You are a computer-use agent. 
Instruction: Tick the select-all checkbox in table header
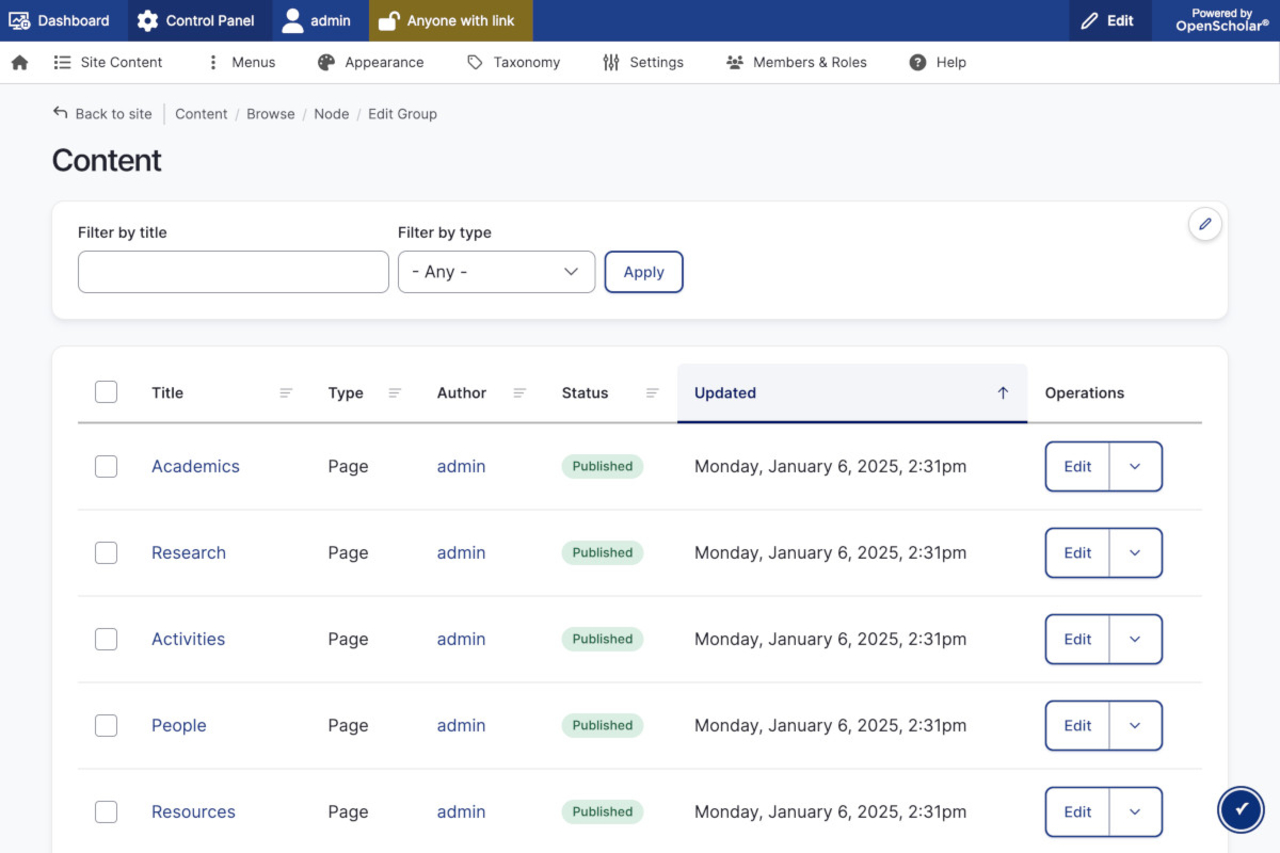click(106, 392)
